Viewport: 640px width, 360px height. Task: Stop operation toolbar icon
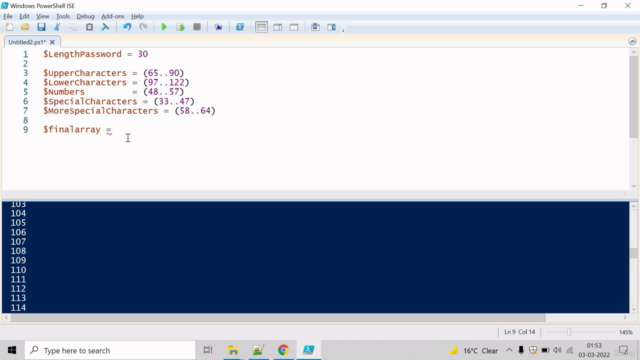tap(197, 27)
